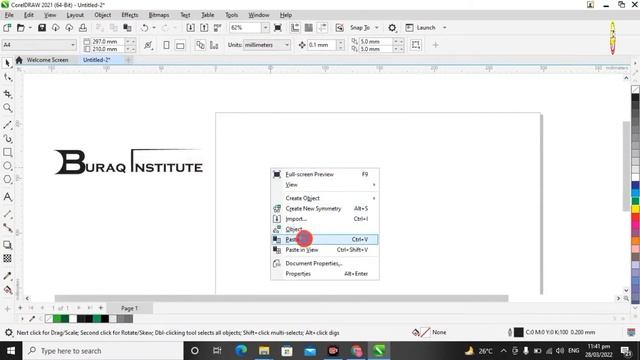The width and height of the screenshot is (640, 360).
Task: Click the Print icon in the toolbar
Action: coord(83,28)
